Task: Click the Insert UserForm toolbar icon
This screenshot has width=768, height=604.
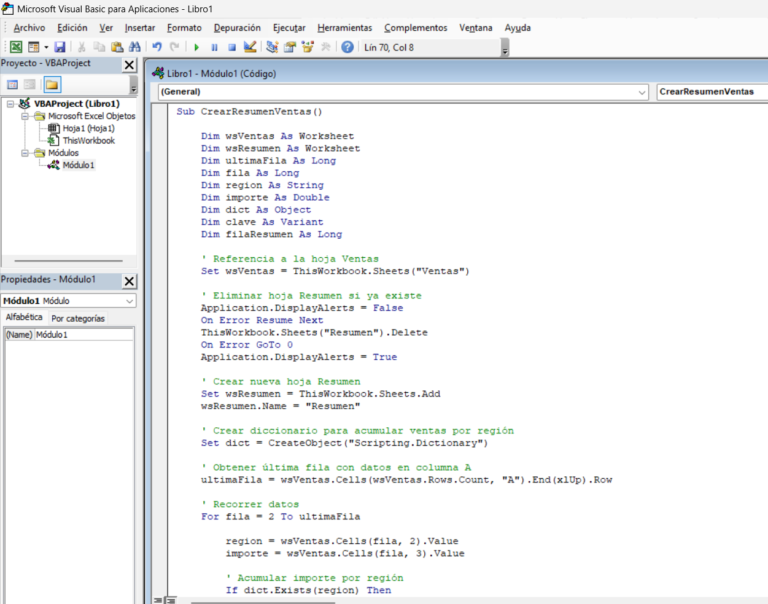Action: point(33,47)
